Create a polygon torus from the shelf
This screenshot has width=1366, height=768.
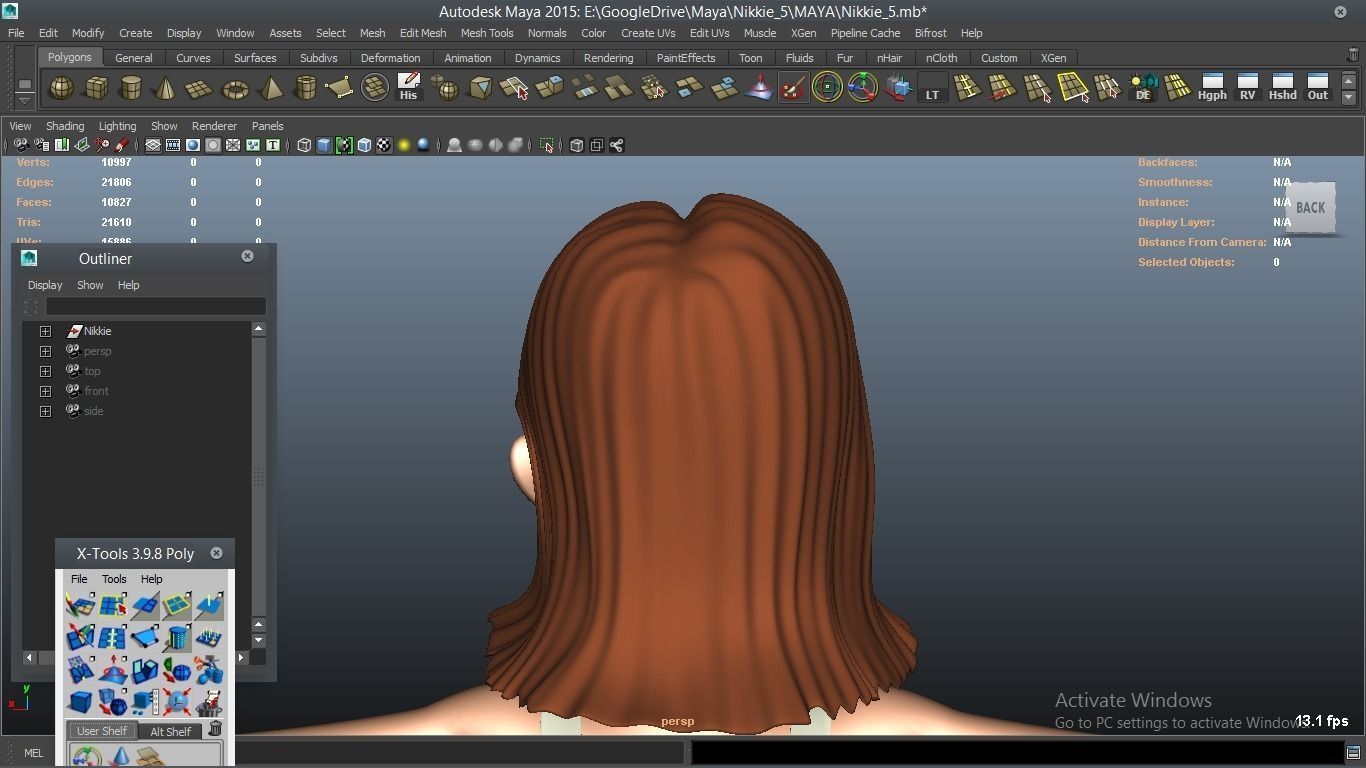pyautogui.click(x=235, y=89)
